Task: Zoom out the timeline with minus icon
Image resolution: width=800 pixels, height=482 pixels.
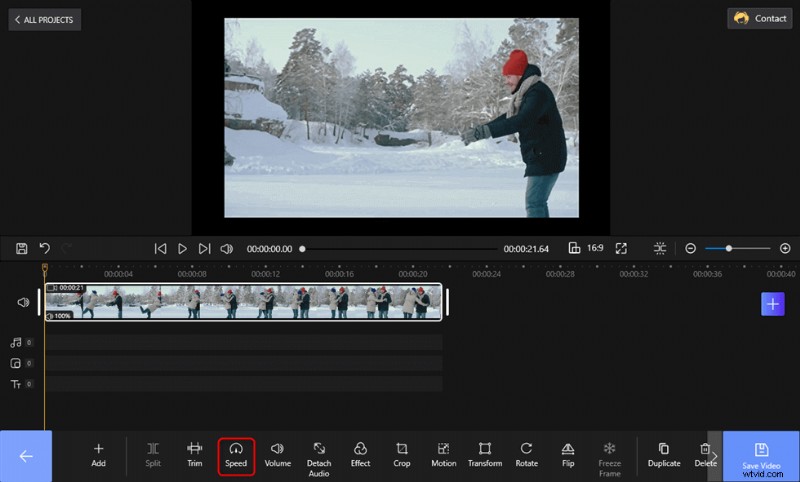Action: [690, 248]
